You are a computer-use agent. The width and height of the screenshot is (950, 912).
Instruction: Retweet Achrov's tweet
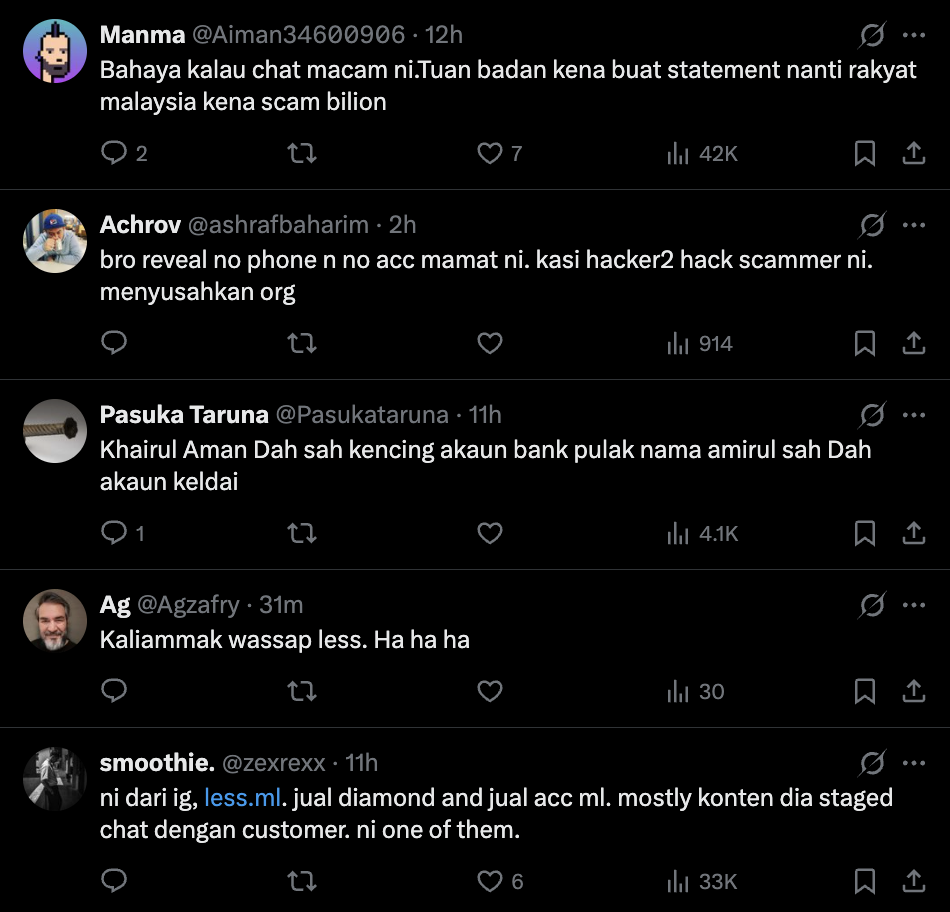coord(301,344)
